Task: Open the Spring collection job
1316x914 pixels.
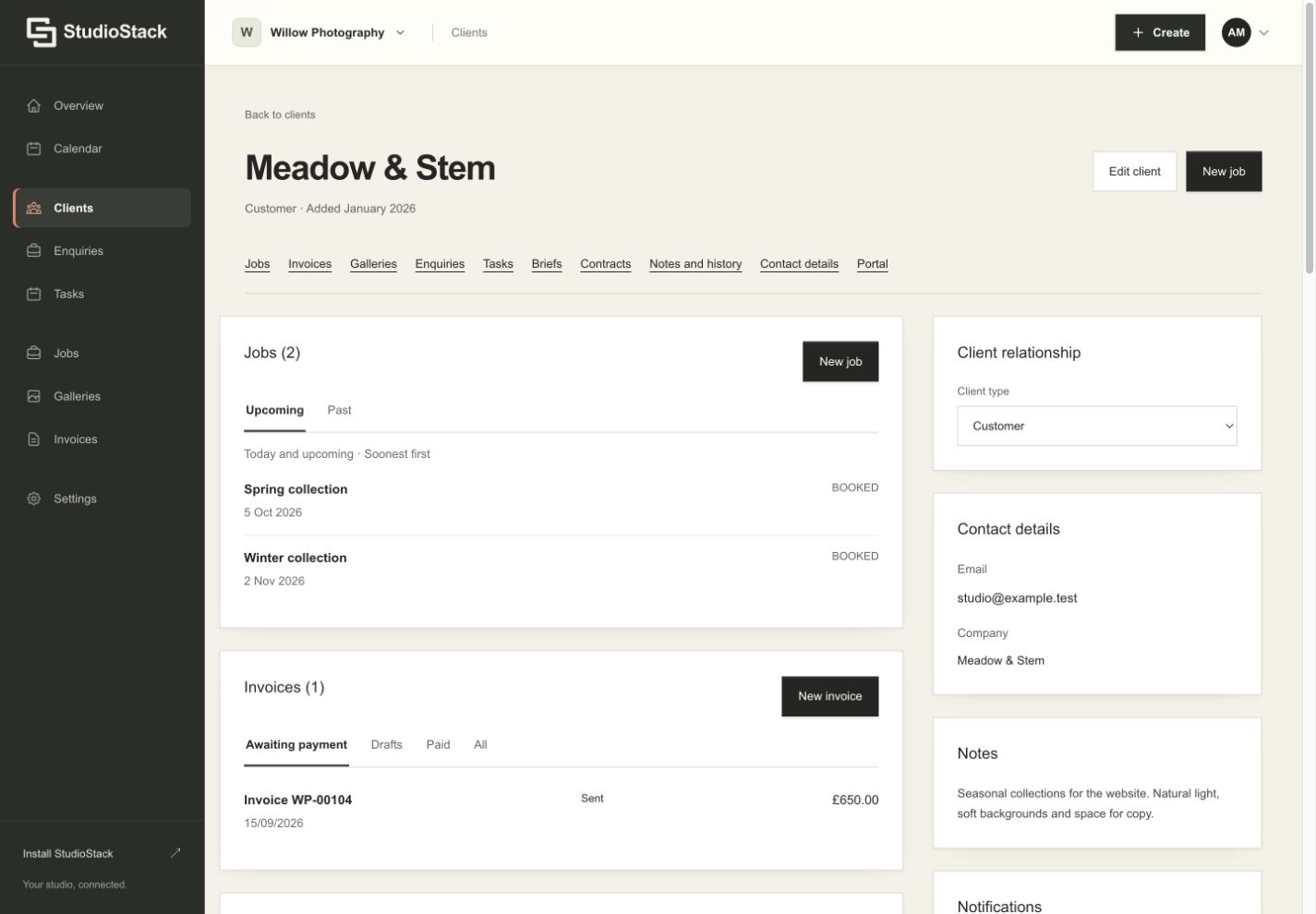Action: point(296,489)
